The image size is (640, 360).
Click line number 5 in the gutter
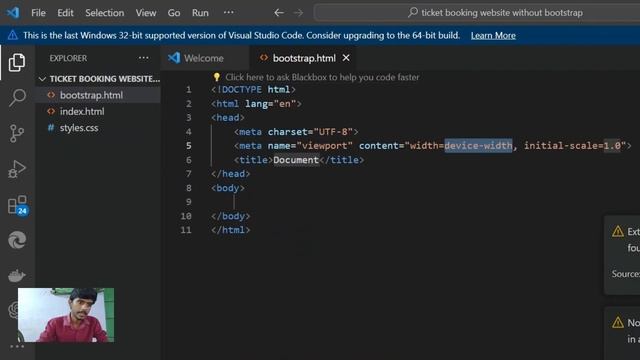point(189,146)
